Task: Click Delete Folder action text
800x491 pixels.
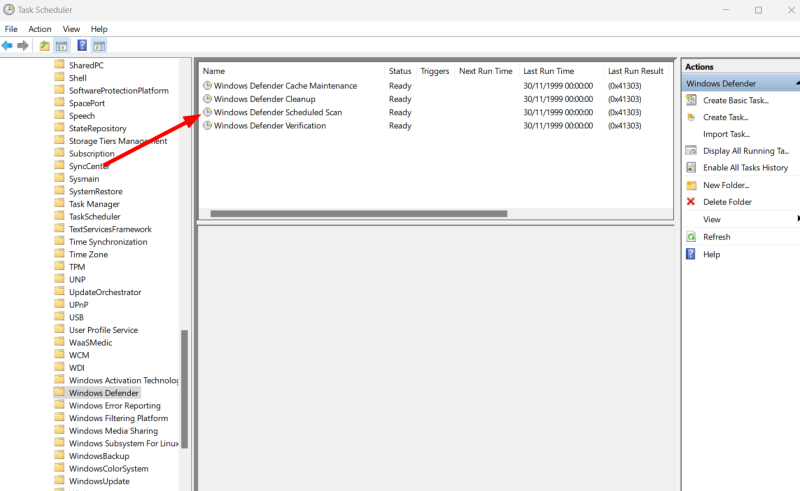Action: (x=728, y=202)
